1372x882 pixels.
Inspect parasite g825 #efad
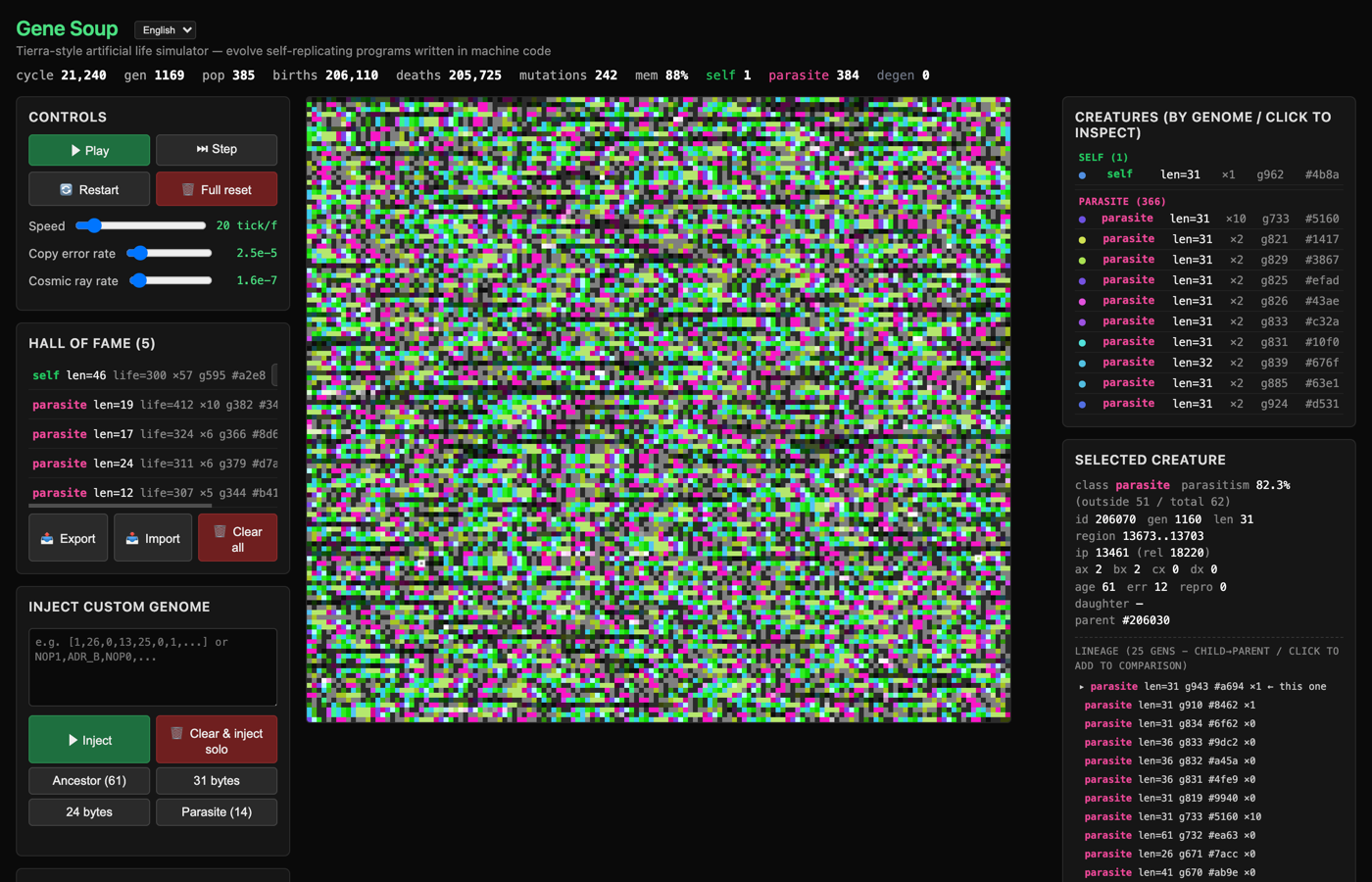[x=1208, y=280]
